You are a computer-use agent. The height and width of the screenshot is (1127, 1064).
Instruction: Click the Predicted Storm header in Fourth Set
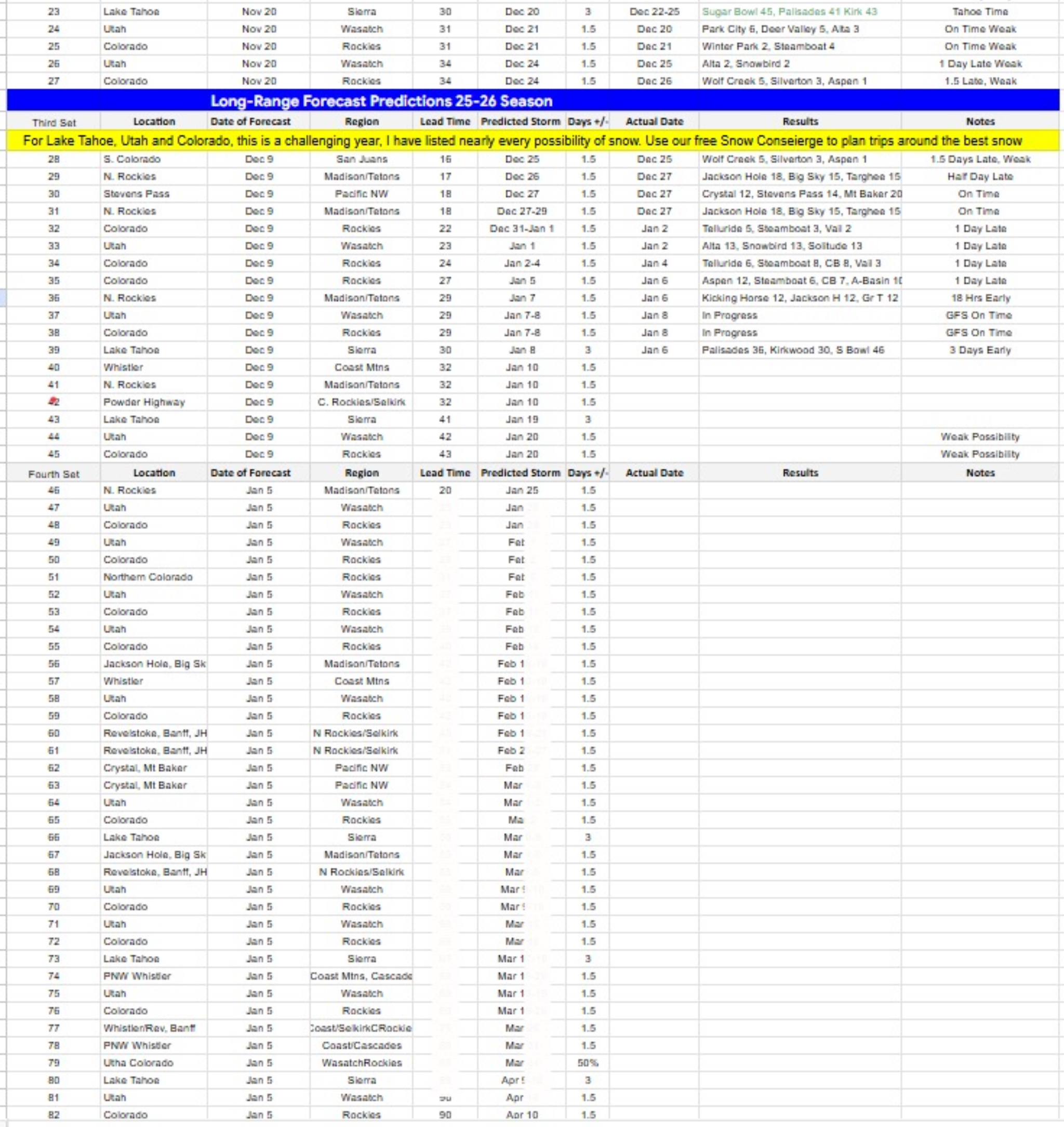pyautogui.click(x=520, y=472)
